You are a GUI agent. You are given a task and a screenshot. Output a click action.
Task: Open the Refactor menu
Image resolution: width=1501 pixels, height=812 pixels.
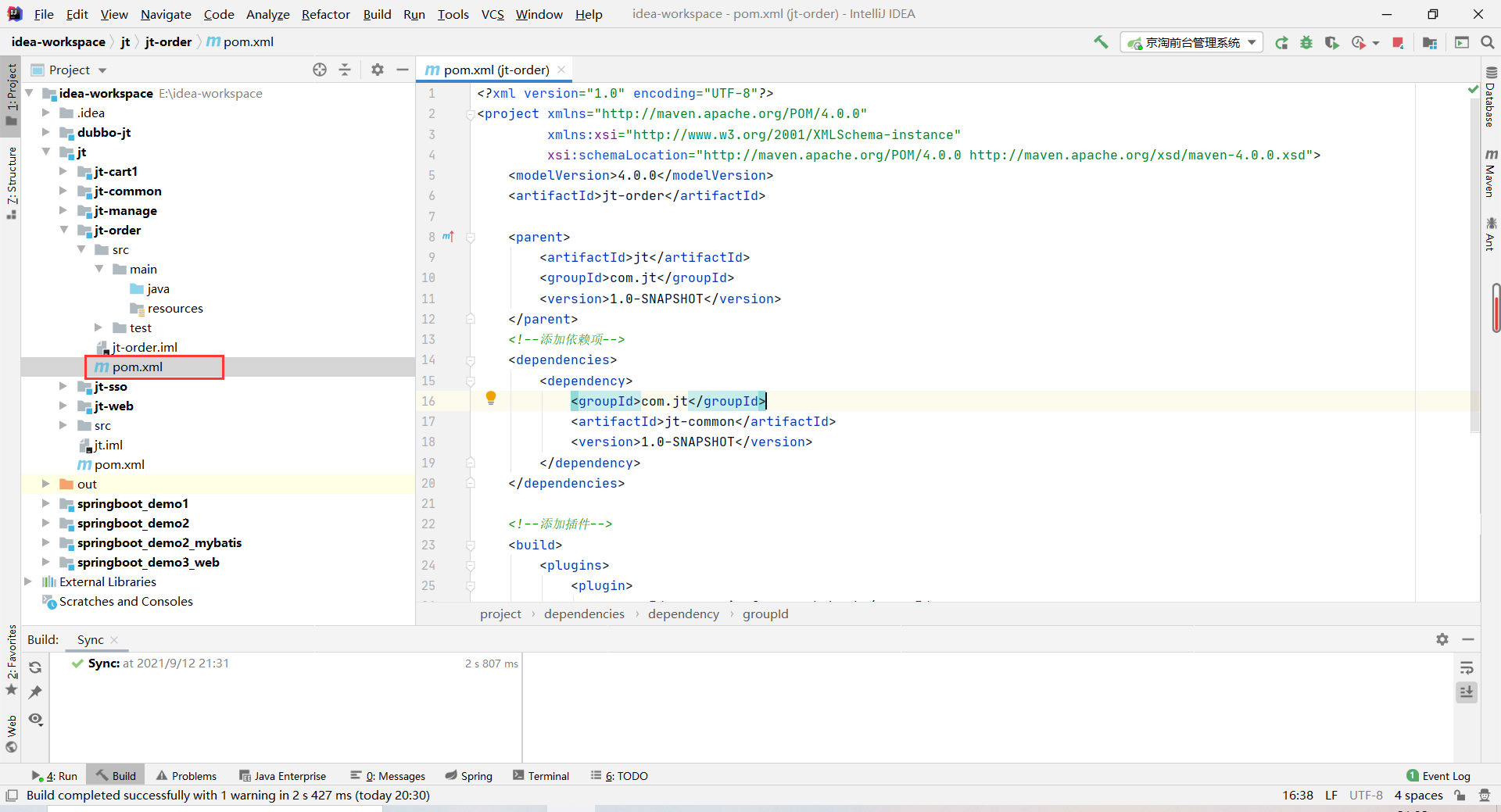click(x=325, y=14)
